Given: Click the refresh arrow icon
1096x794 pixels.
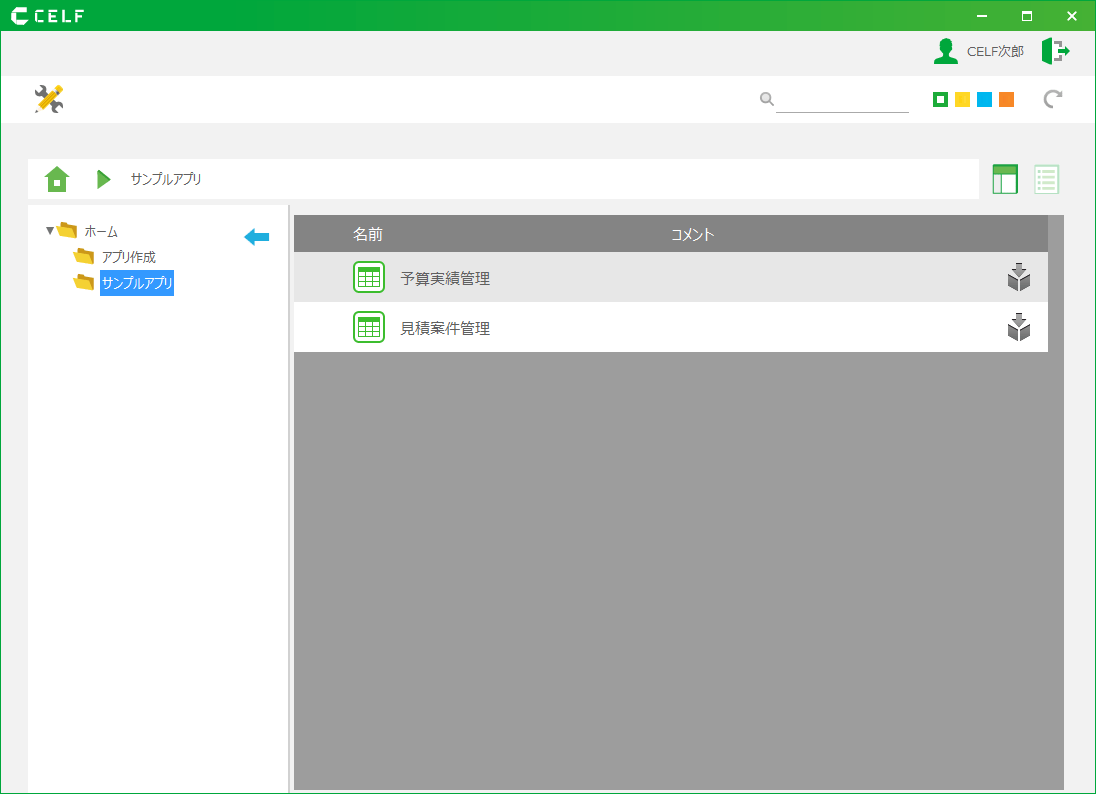Looking at the screenshot, I should click(1052, 99).
